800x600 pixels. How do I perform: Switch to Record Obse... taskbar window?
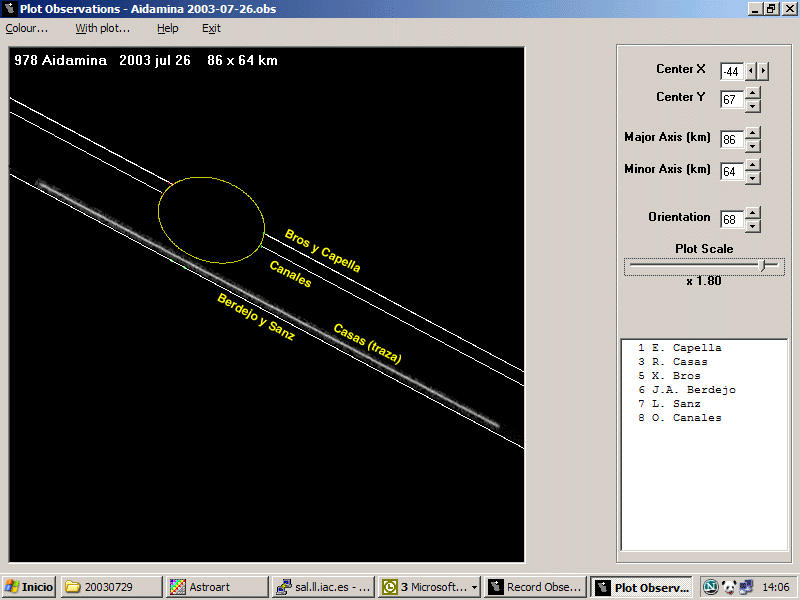point(535,587)
